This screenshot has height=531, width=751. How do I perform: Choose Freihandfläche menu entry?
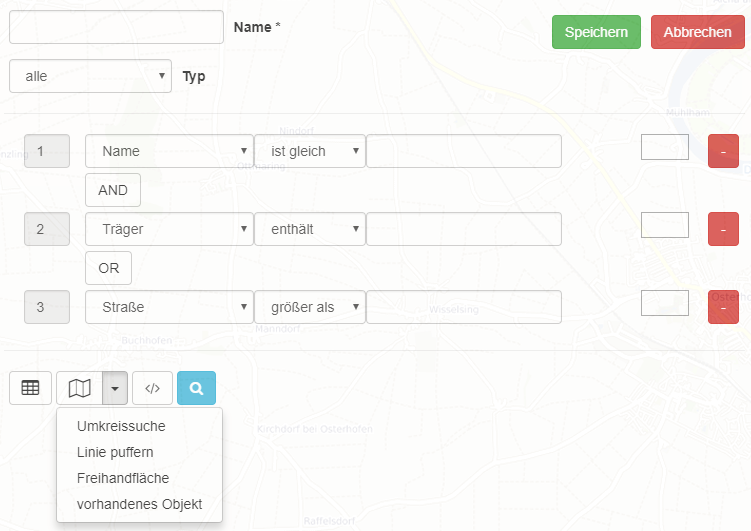[123, 478]
